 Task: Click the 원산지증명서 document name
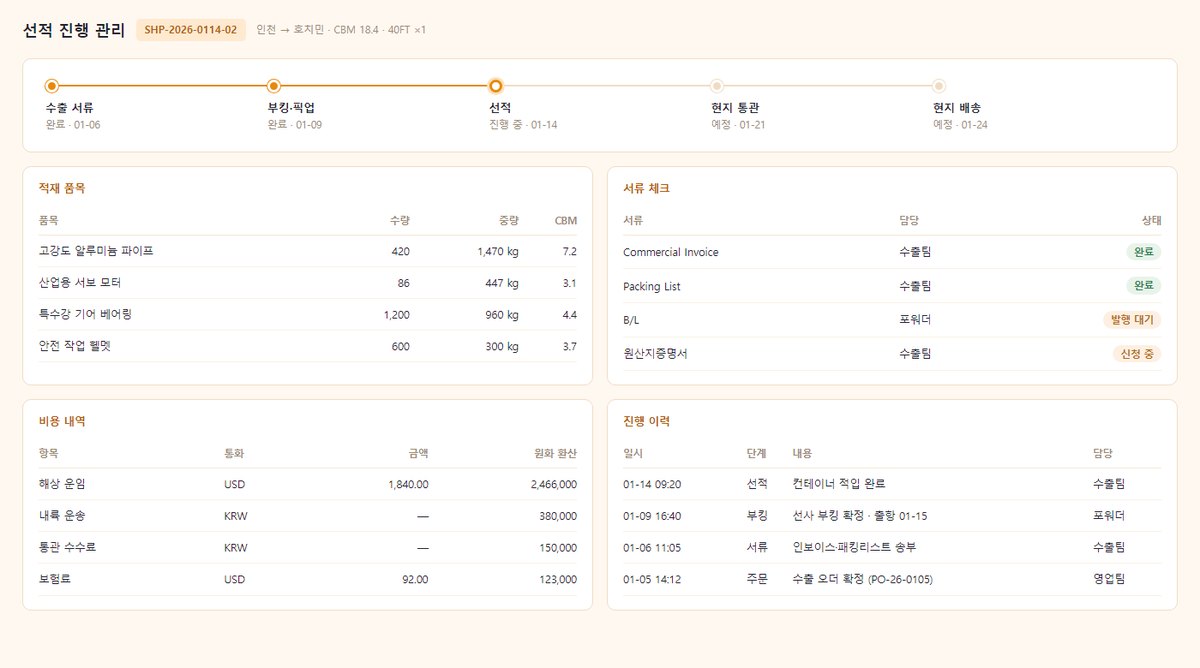(x=655, y=354)
